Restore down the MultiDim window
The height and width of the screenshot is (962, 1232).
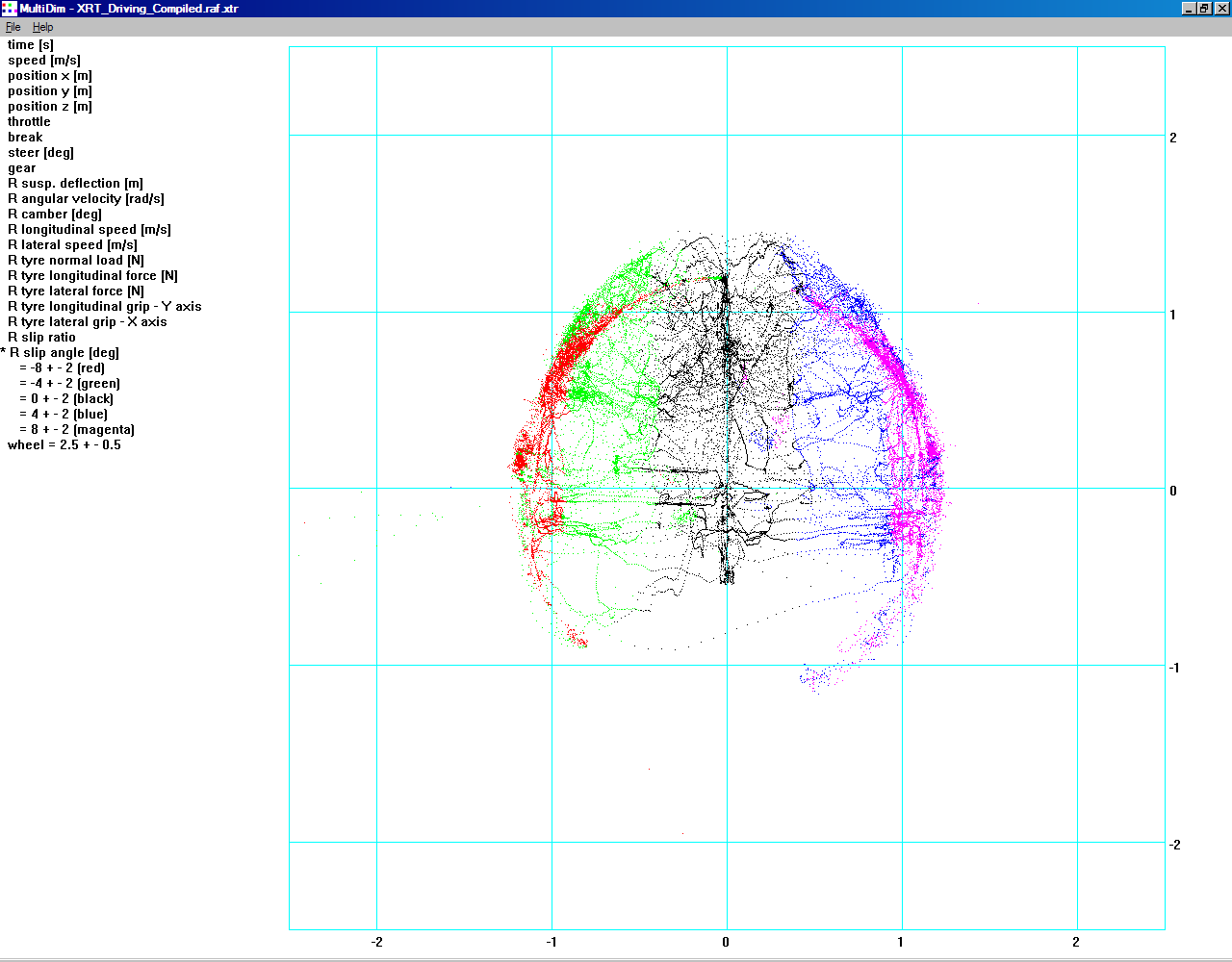[1203, 9]
